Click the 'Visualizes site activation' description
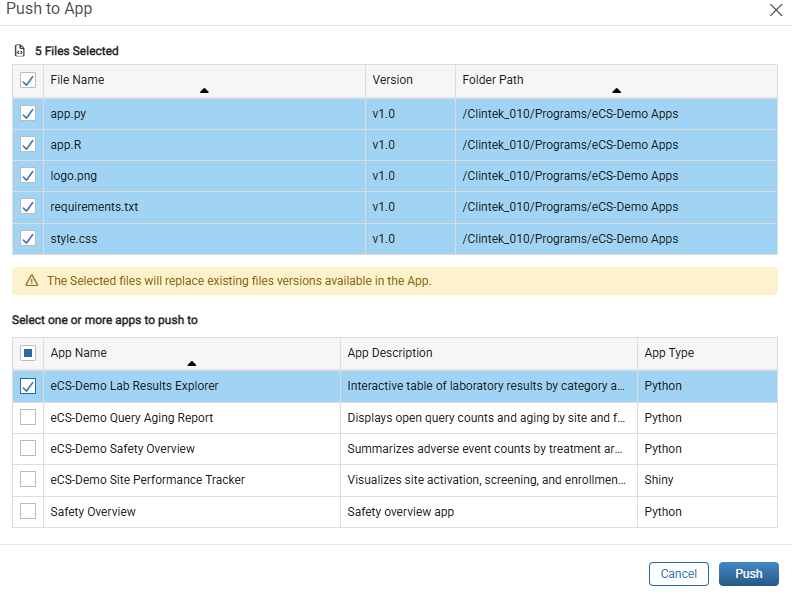The image size is (792, 601). point(486,479)
